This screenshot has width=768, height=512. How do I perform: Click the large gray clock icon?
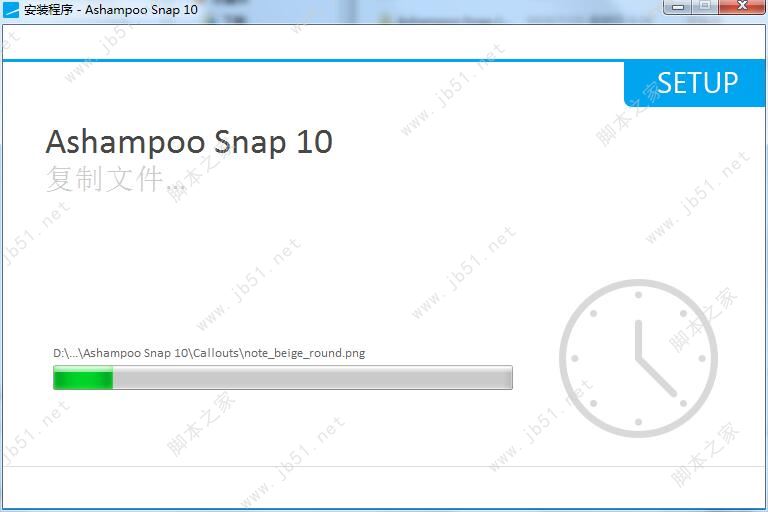[x=638, y=359]
